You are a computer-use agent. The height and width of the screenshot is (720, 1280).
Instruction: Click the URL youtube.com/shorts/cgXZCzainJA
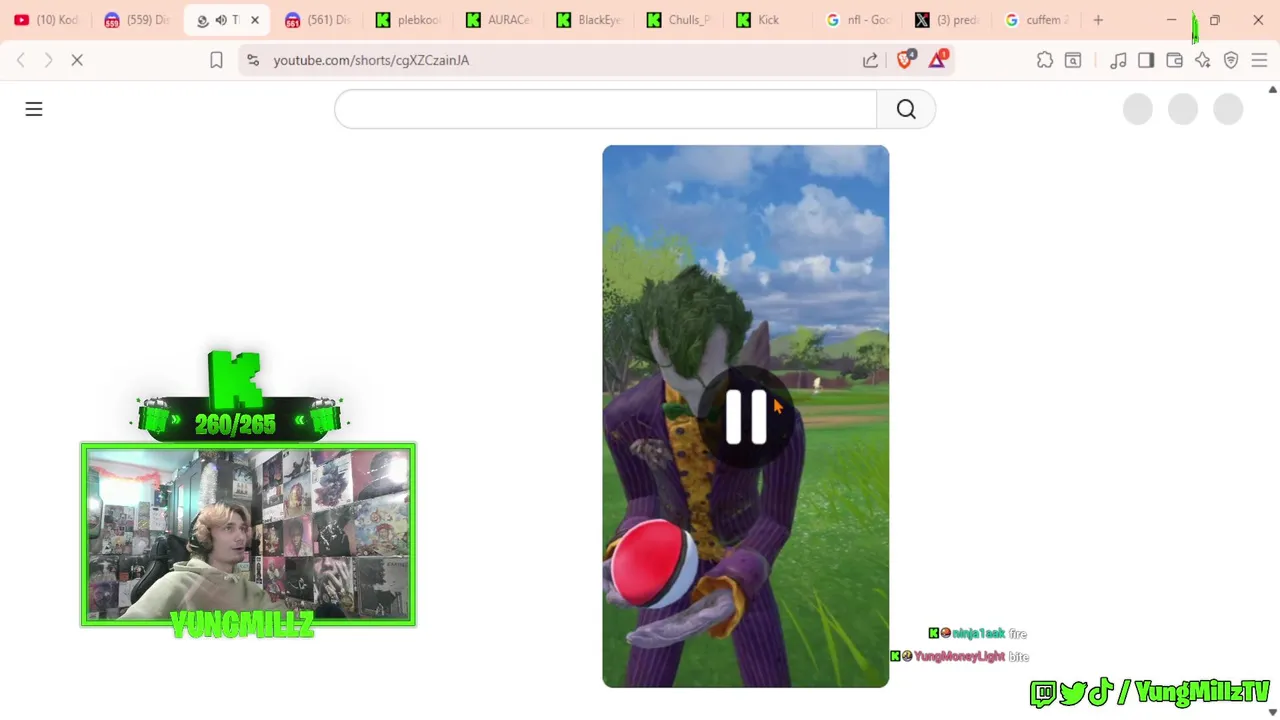[x=371, y=60]
